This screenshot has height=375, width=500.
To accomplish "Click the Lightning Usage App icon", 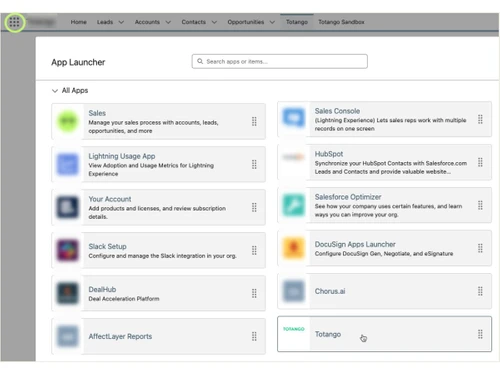I will [x=68, y=164].
